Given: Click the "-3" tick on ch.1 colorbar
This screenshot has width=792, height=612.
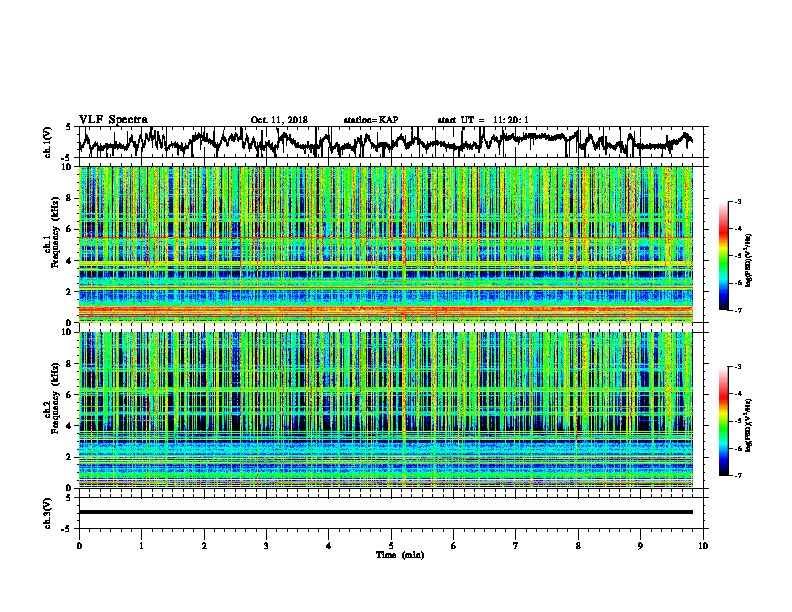Looking at the screenshot, I should (x=737, y=201).
